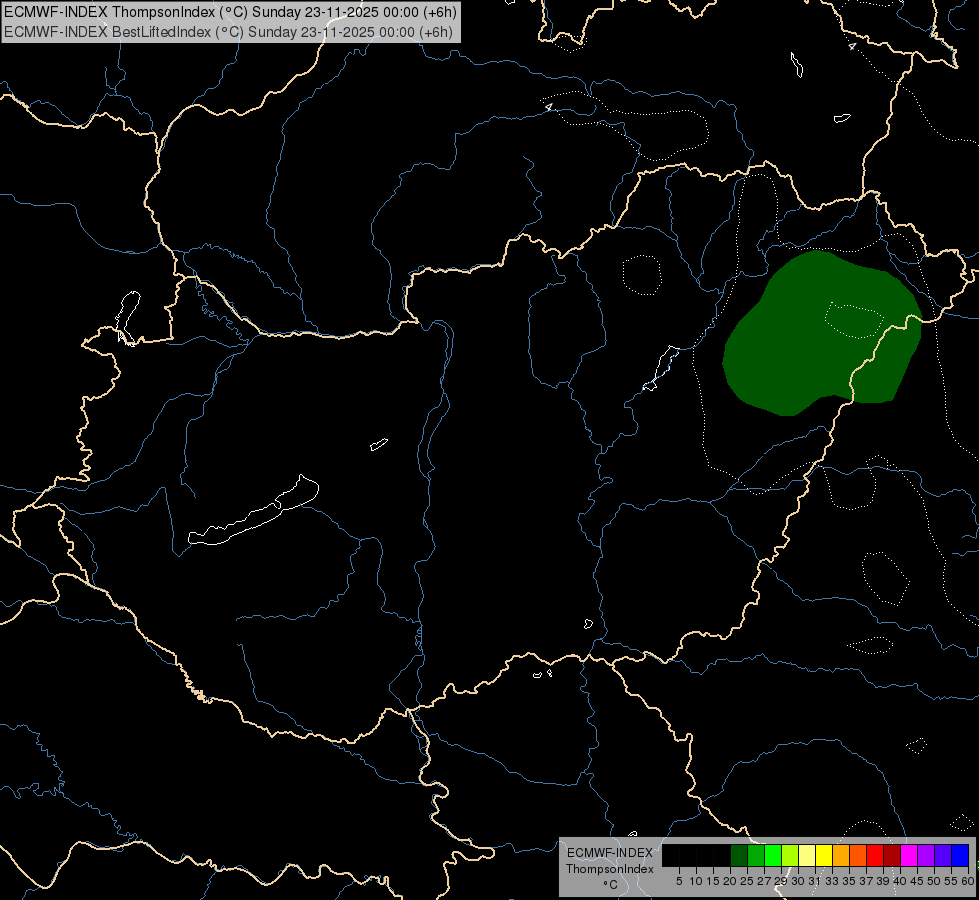
Task: Click the legend title 'ECMWF-INDEX' text
Action: click(610, 853)
